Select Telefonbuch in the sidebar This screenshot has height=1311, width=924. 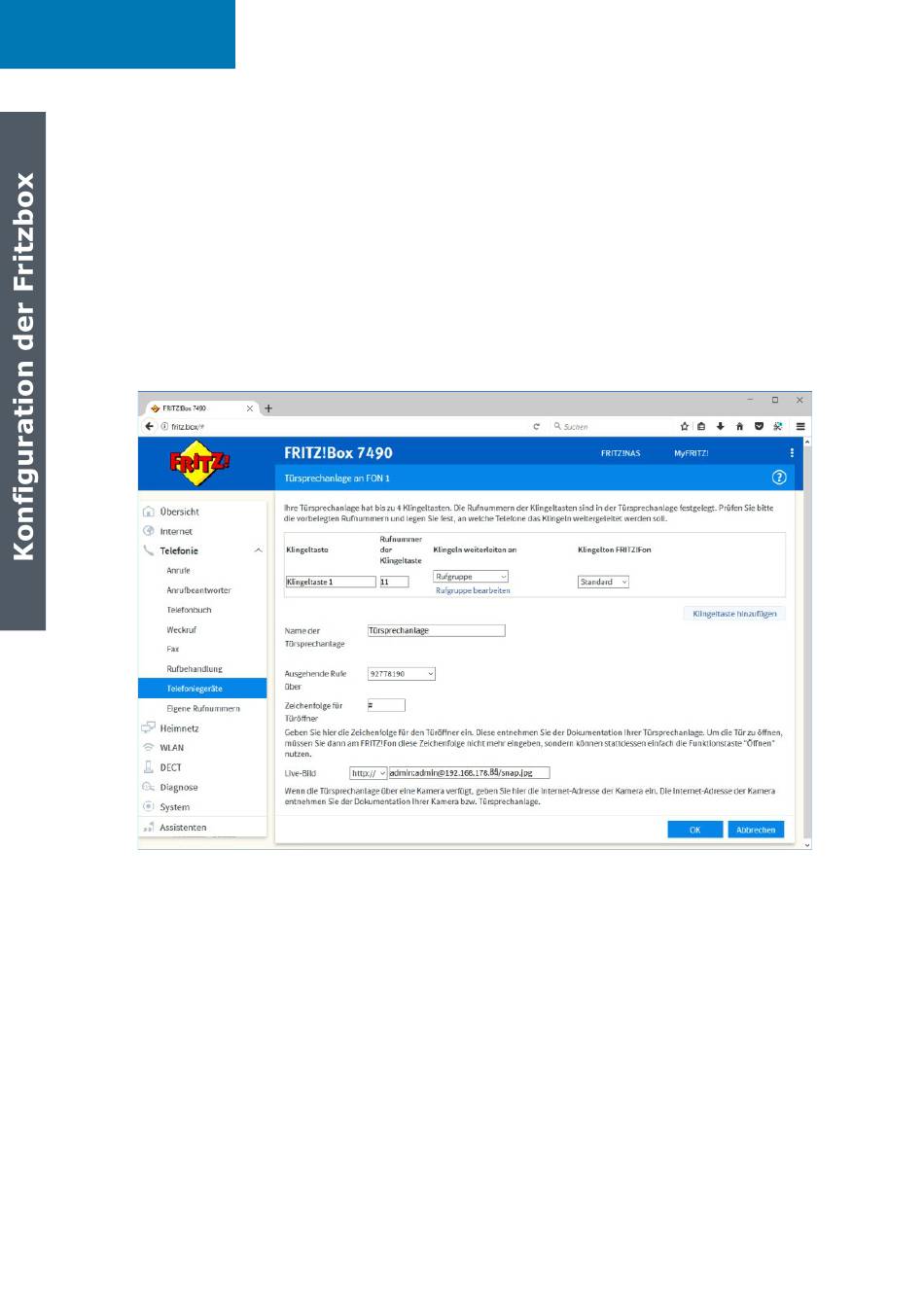[x=189, y=610]
